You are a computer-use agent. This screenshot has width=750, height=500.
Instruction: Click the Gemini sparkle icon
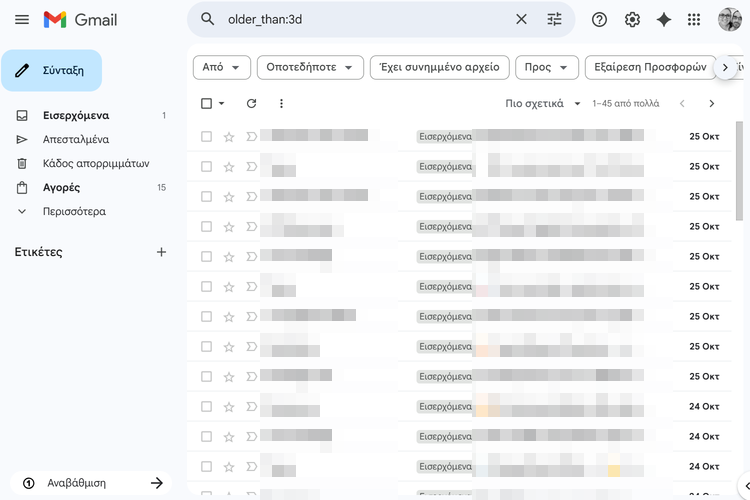pos(664,20)
